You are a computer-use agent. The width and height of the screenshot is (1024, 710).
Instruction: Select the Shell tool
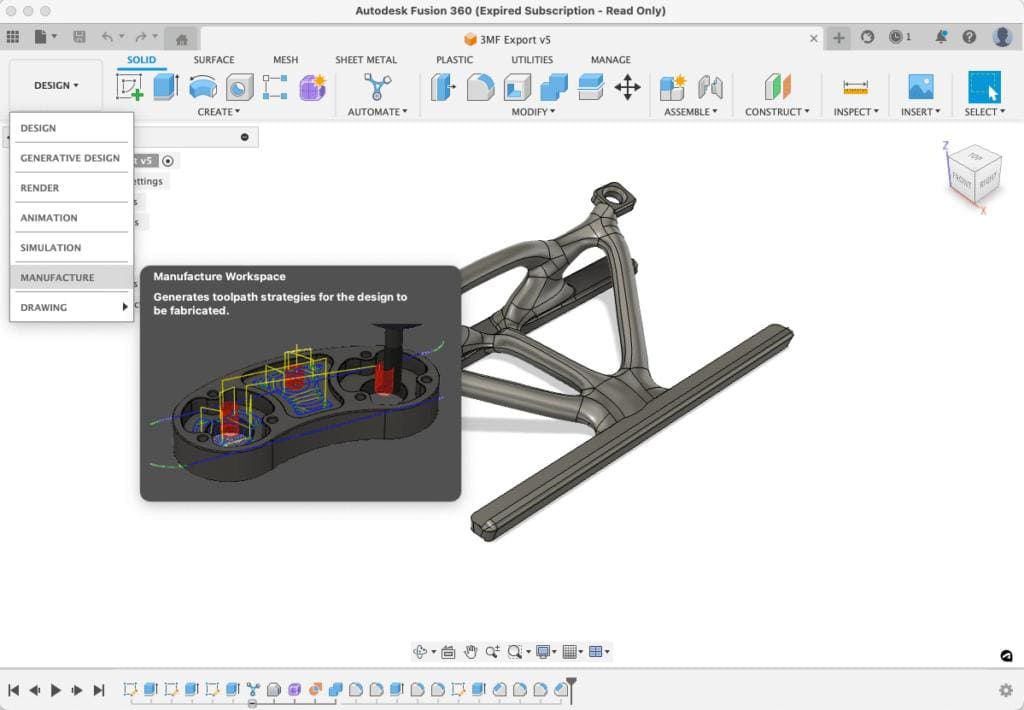[x=517, y=87]
